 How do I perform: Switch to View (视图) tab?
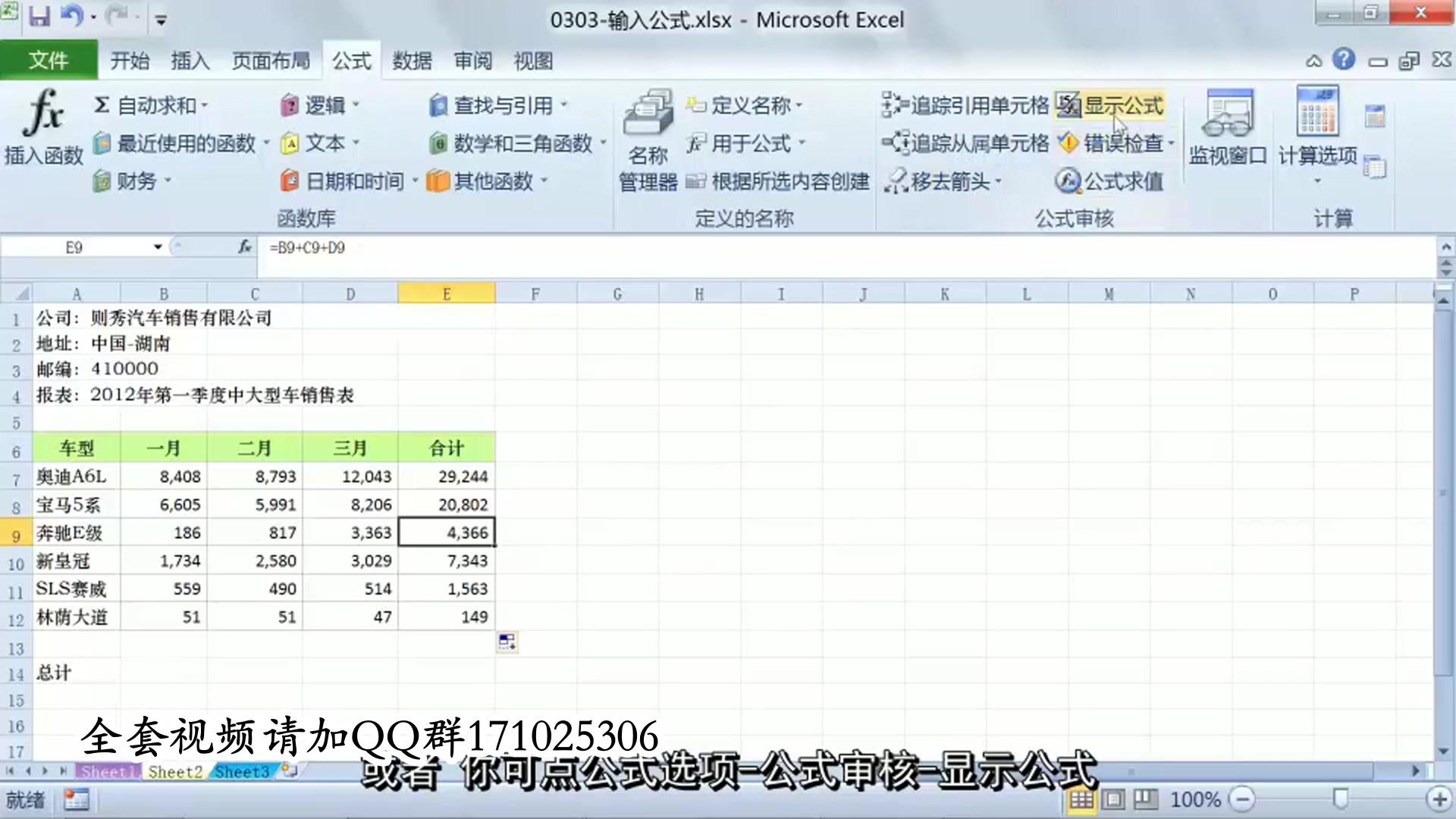[534, 61]
